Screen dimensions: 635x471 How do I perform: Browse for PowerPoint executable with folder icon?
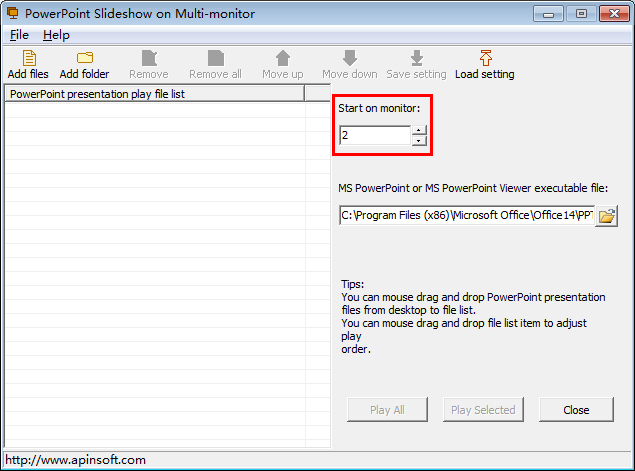(x=606, y=215)
